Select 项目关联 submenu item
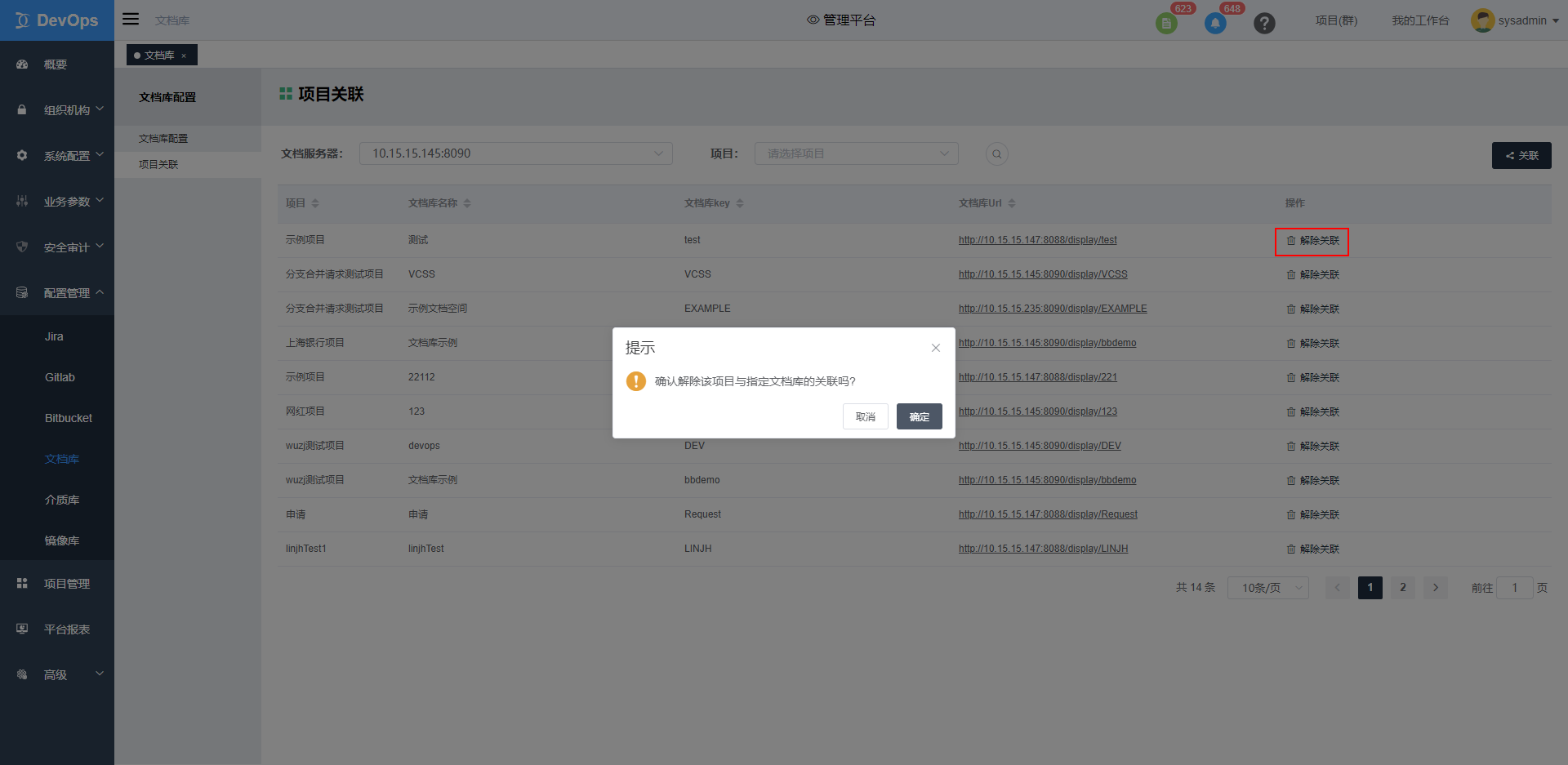 pos(188,165)
